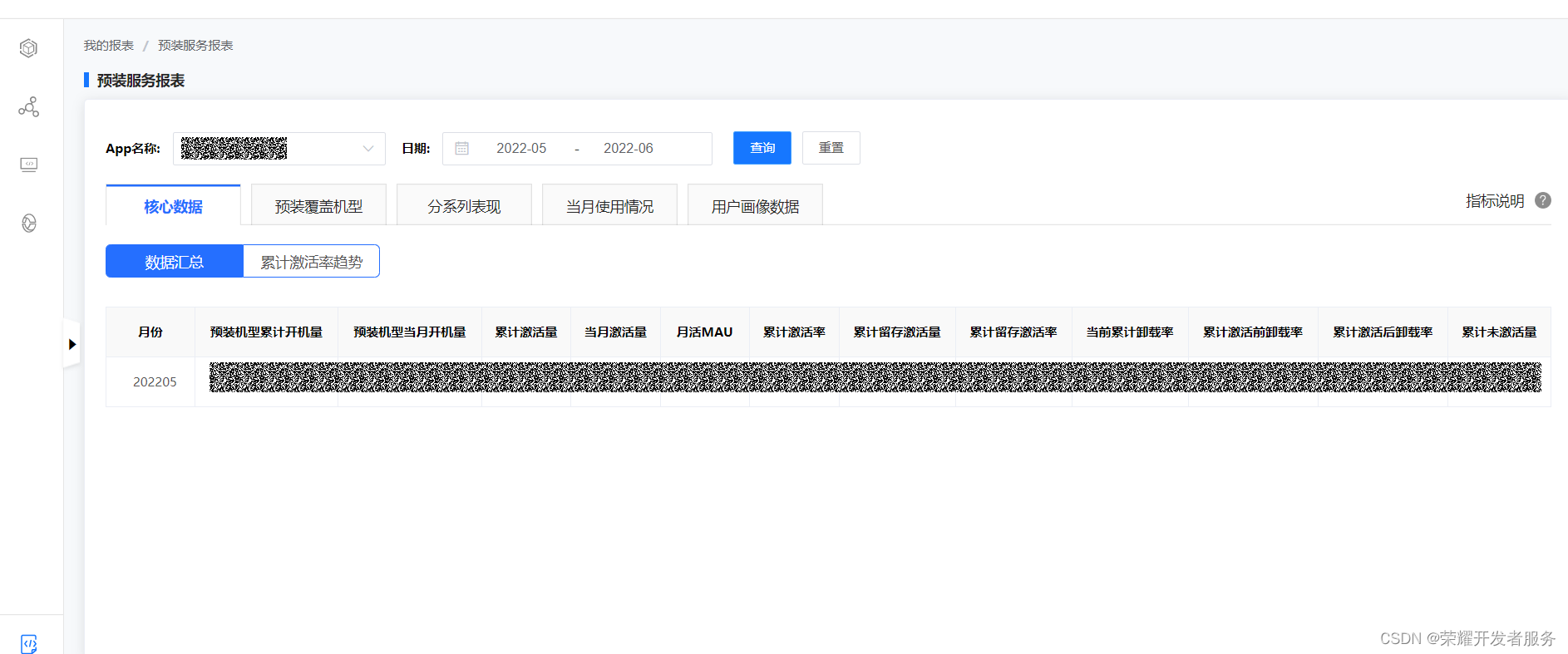Click the 累计激活率 column header
Screen dimensions: 1568x654
(794, 332)
